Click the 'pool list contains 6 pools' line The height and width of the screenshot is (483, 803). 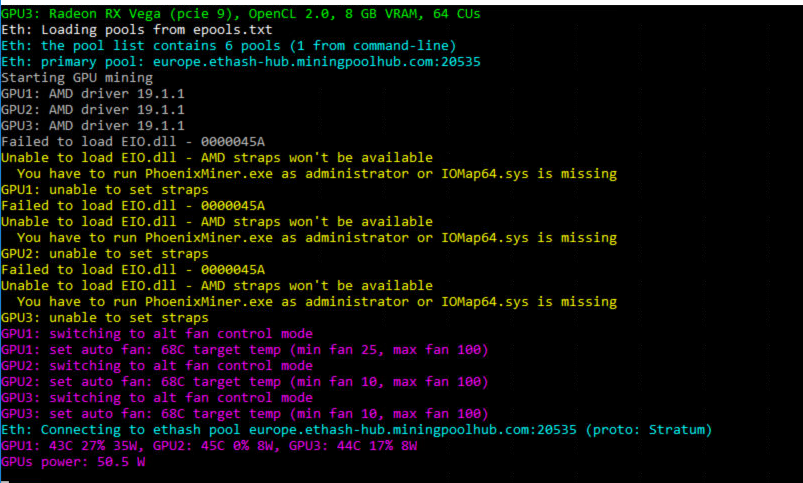point(228,46)
